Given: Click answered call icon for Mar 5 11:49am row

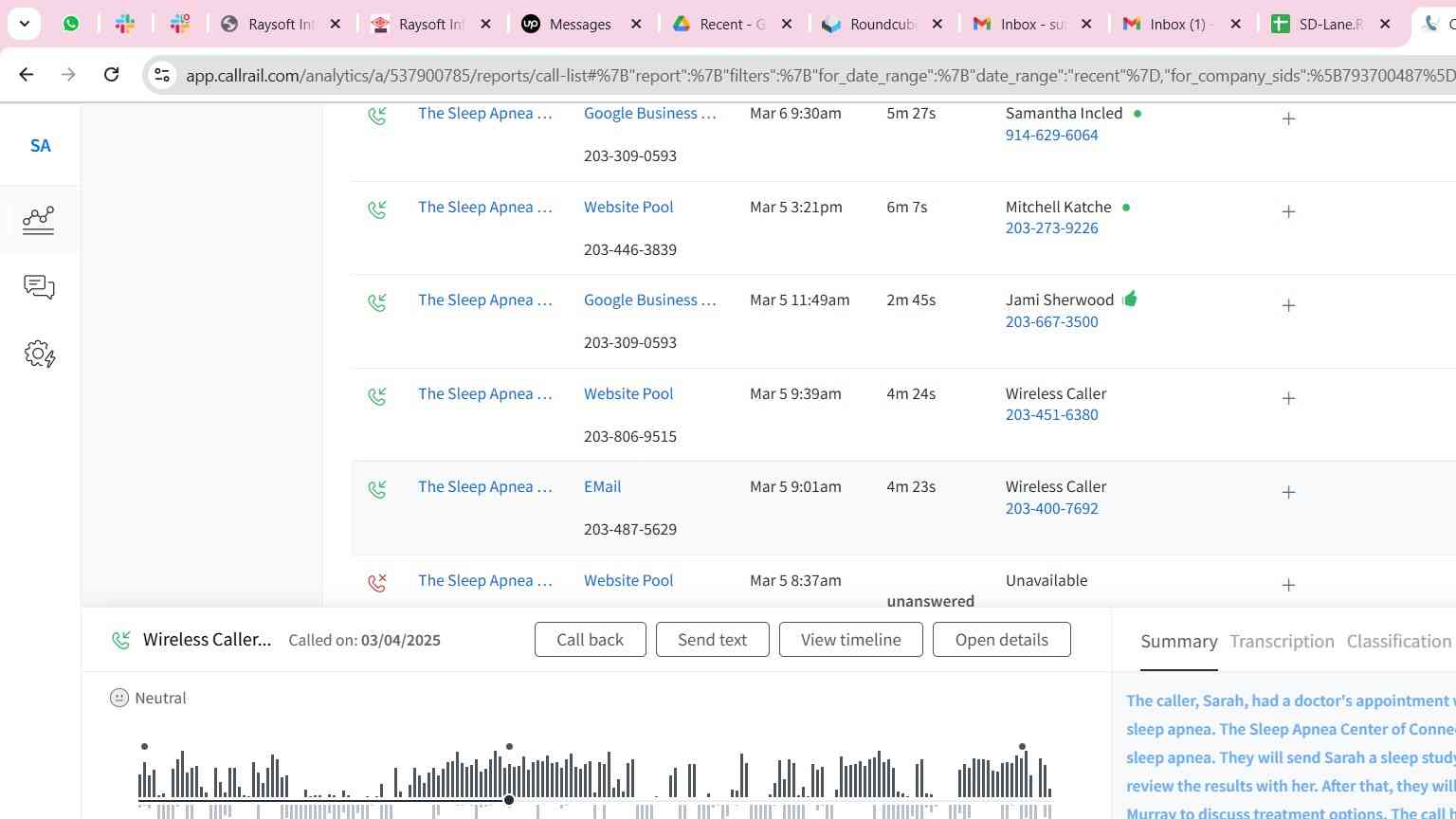Looking at the screenshot, I should click(x=377, y=301).
